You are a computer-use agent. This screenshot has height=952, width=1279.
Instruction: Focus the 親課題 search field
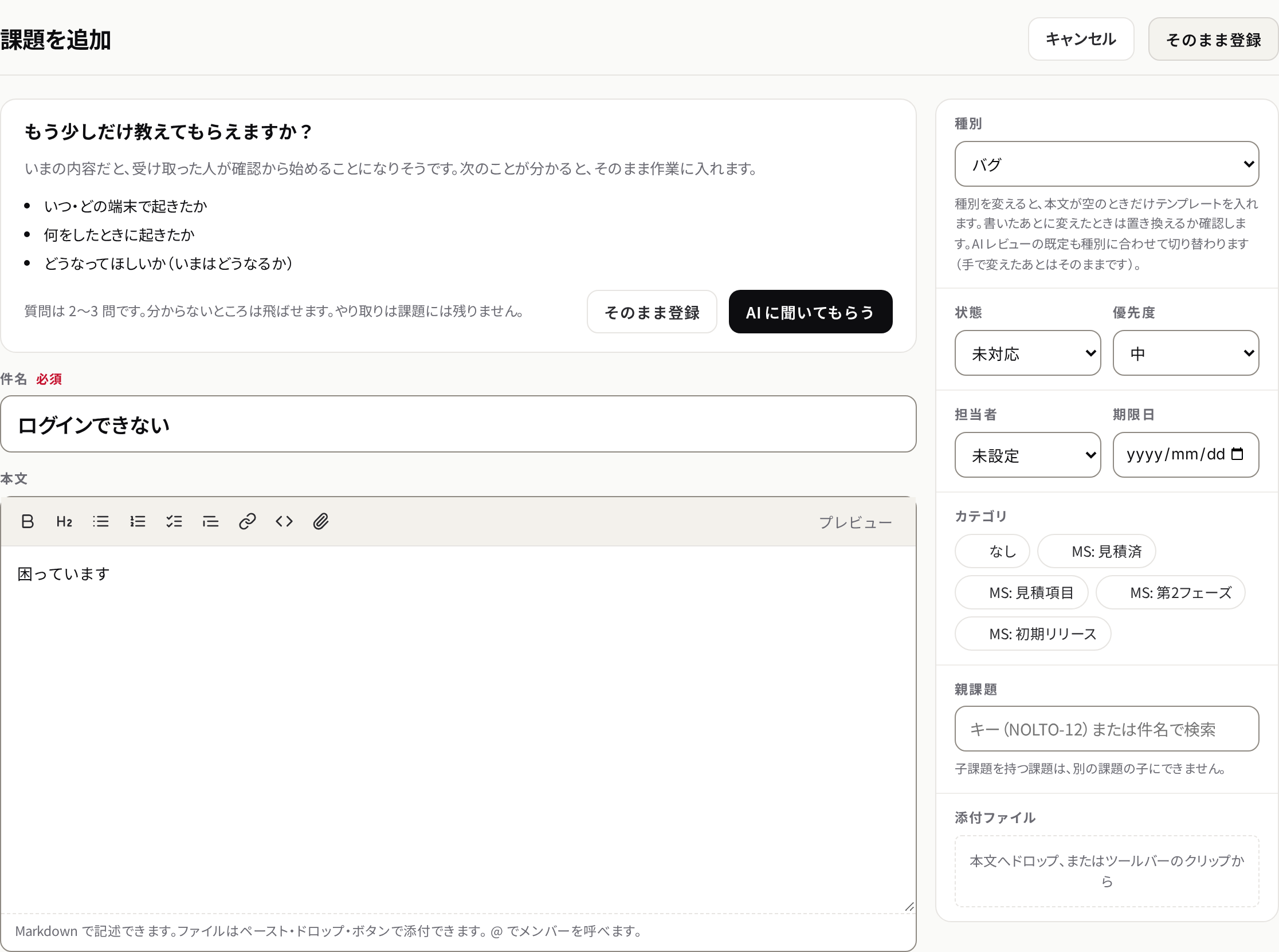tap(1107, 729)
